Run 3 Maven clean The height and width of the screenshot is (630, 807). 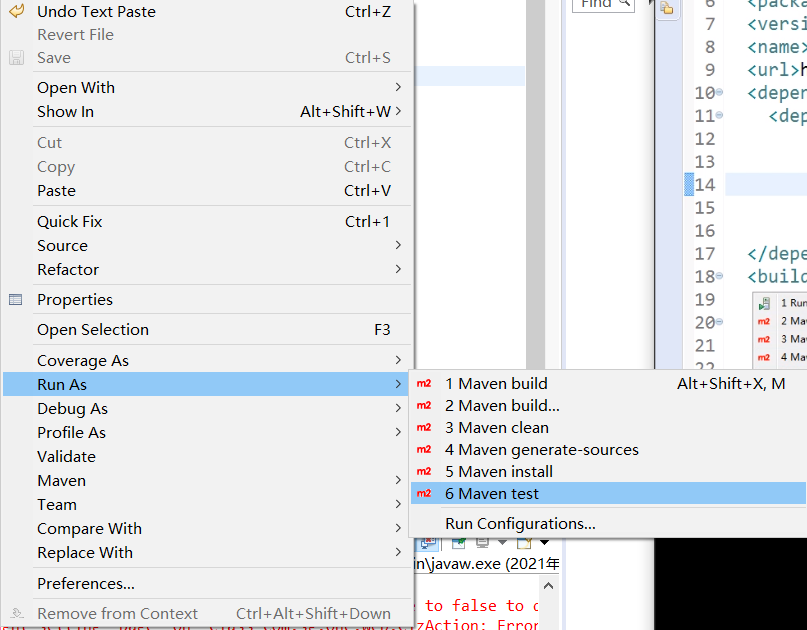coord(608,428)
